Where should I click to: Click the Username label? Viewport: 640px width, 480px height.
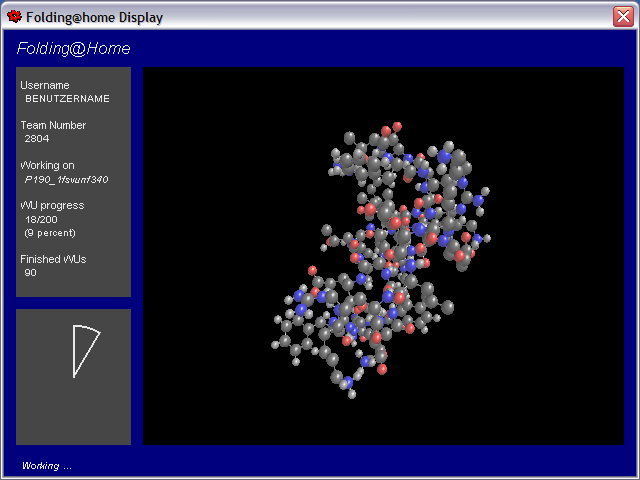[45, 85]
